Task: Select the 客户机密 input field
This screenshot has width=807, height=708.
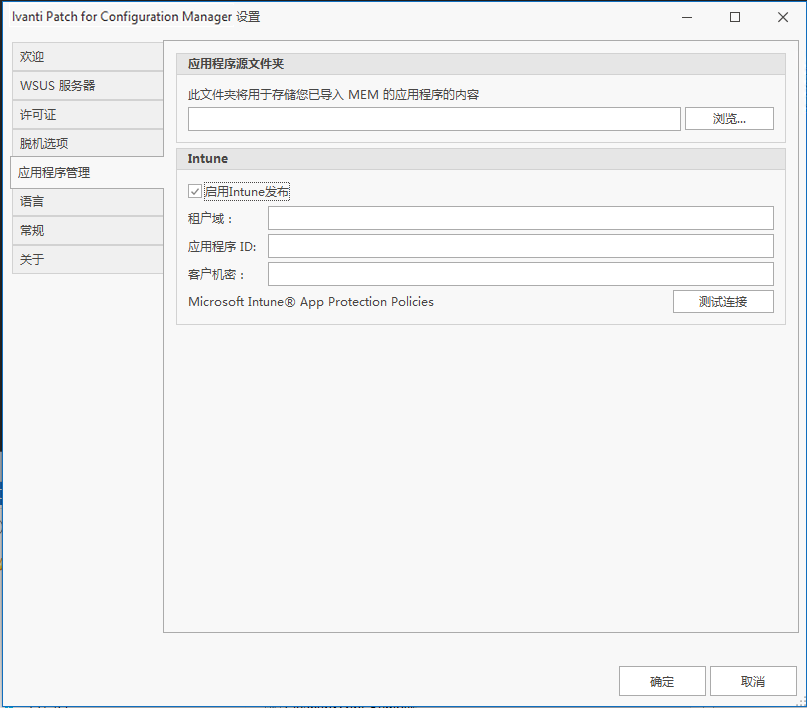Action: click(x=520, y=274)
